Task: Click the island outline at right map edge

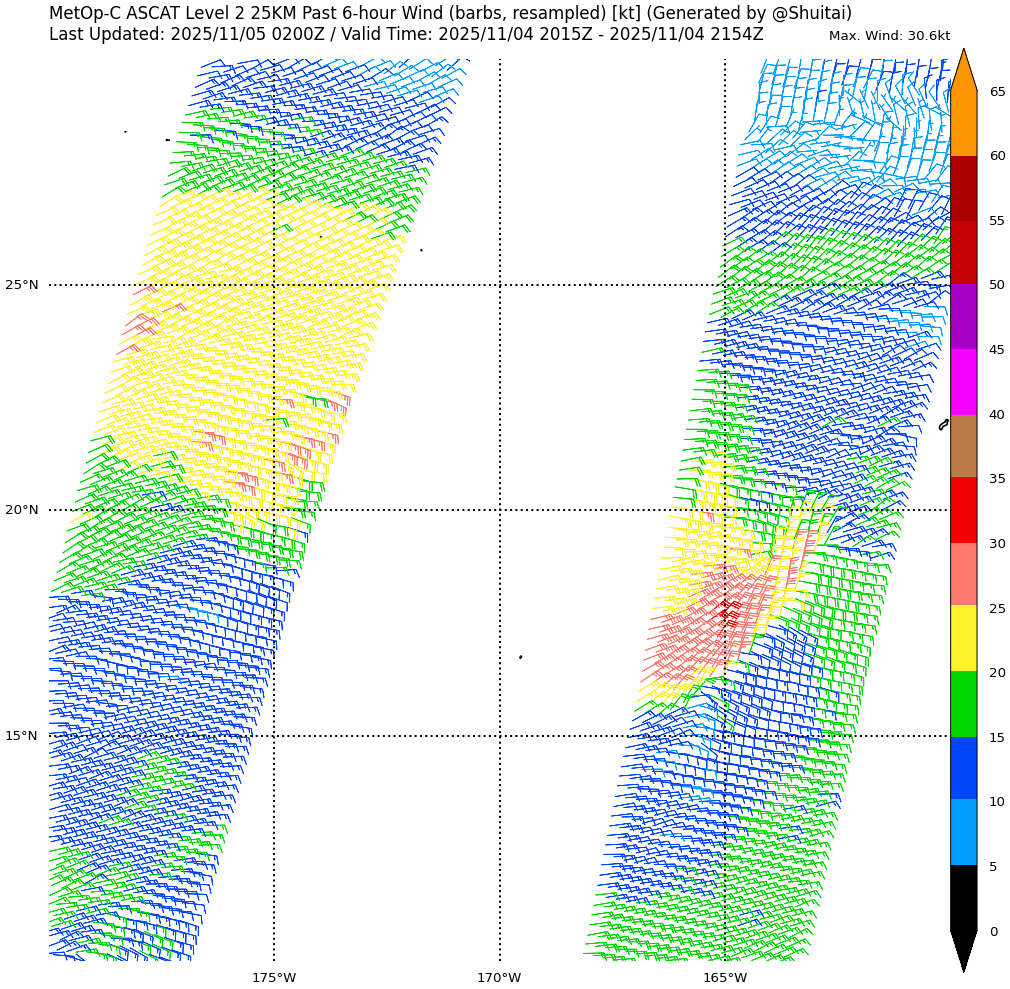Action: click(943, 425)
